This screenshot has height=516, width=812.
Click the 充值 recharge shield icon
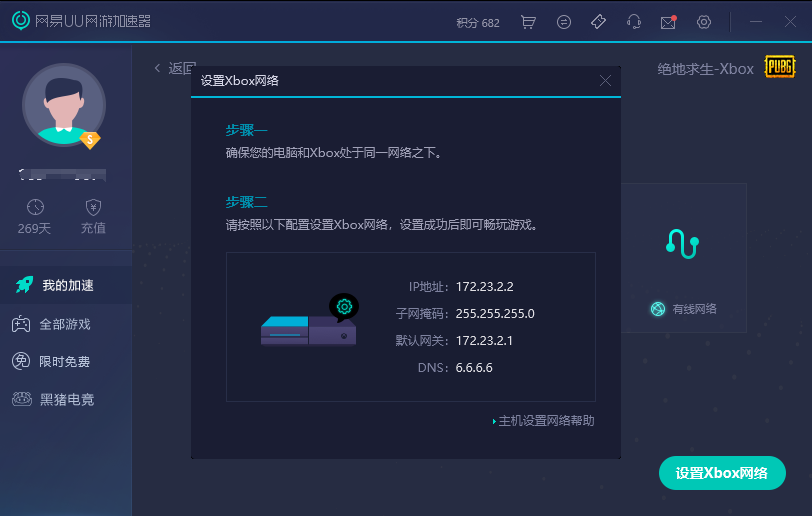point(93,208)
